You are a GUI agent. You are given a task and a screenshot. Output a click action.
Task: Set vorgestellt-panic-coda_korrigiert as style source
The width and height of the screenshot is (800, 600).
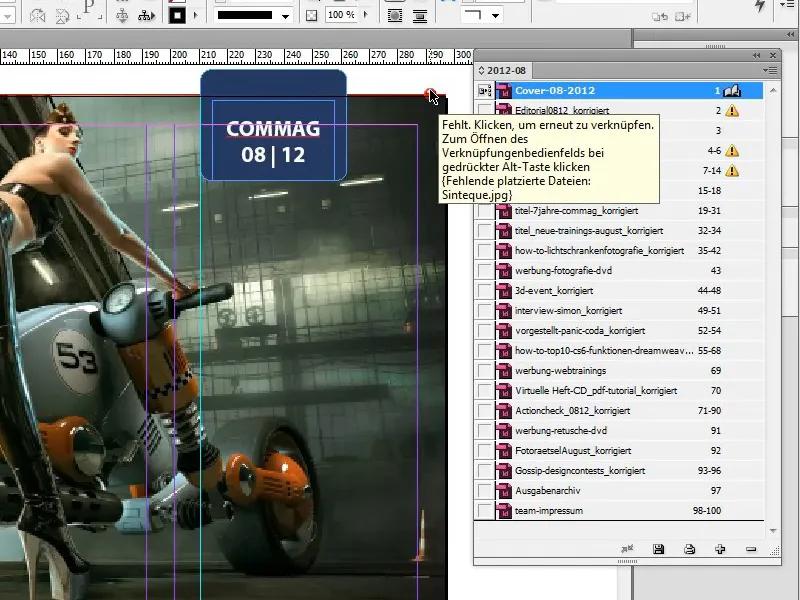(x=484, y=331)
